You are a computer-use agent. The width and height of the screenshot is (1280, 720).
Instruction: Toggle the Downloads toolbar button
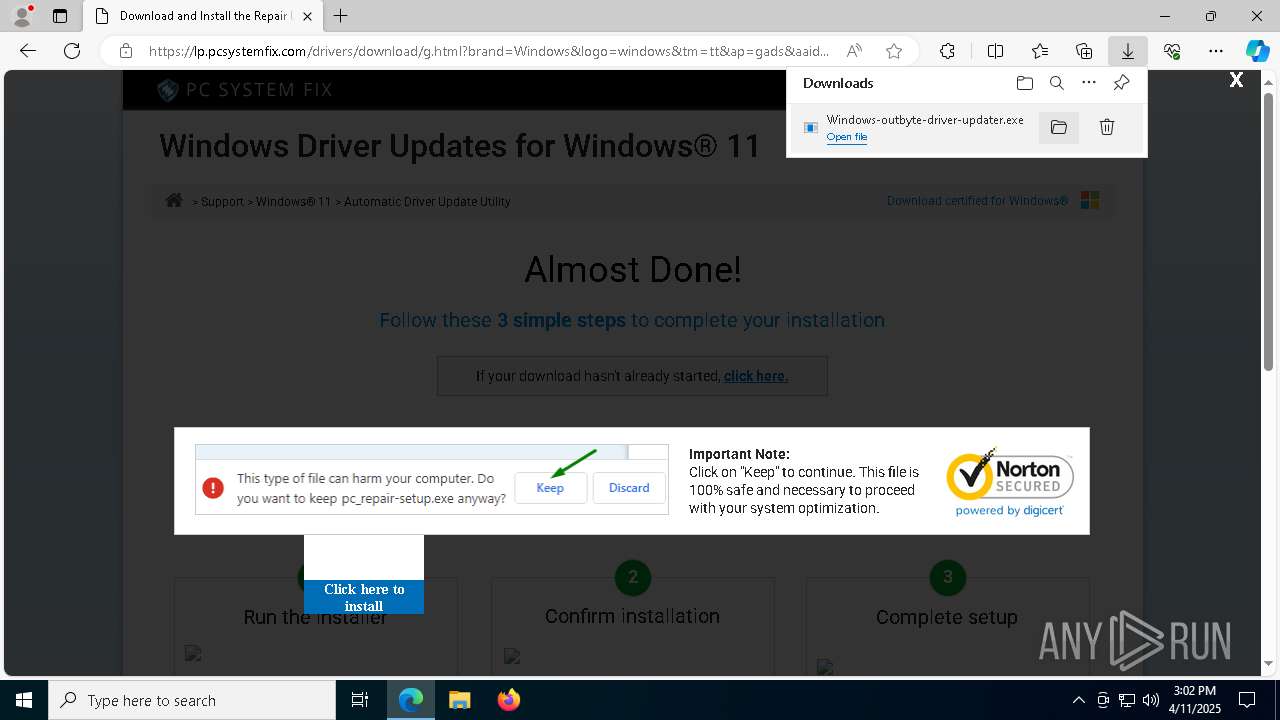click(x=1128, y=51)
